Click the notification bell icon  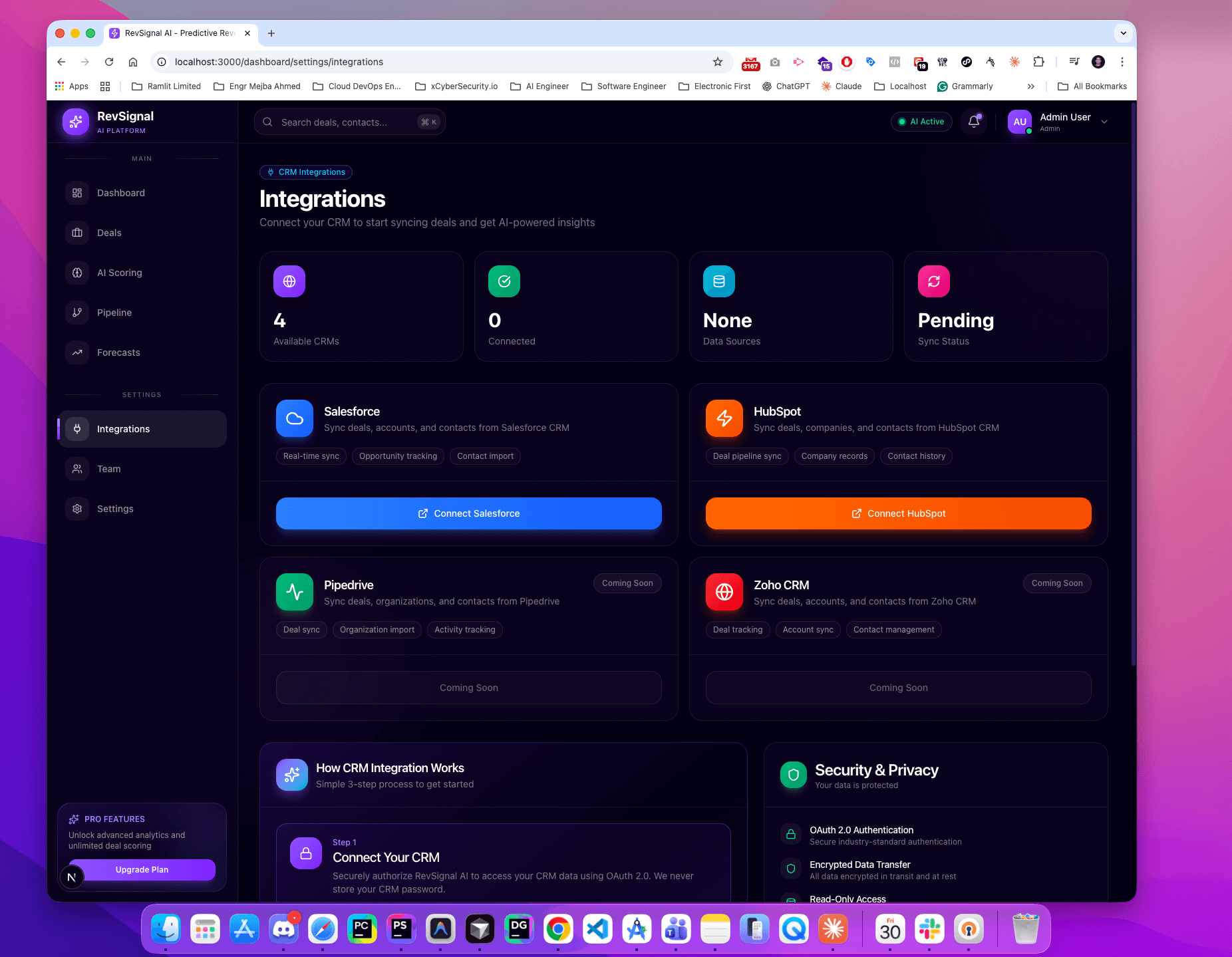coord(973,122)
